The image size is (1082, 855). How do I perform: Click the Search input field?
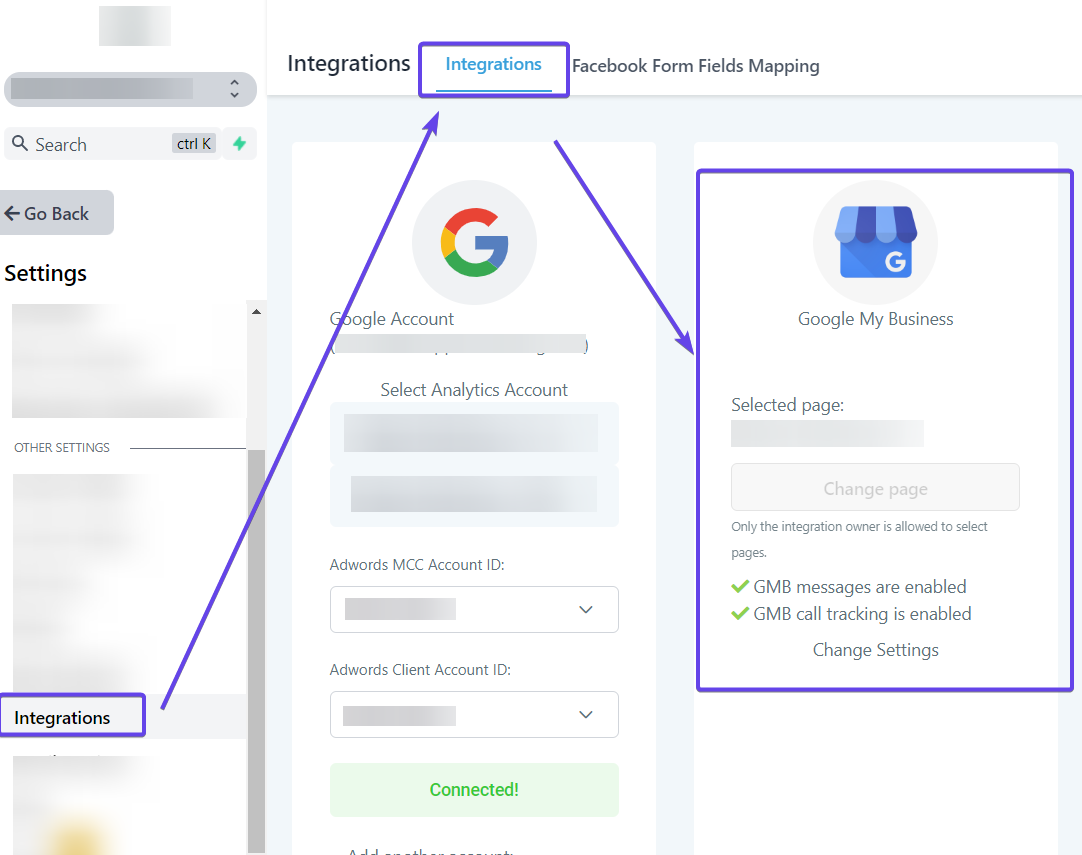(112, 144)
